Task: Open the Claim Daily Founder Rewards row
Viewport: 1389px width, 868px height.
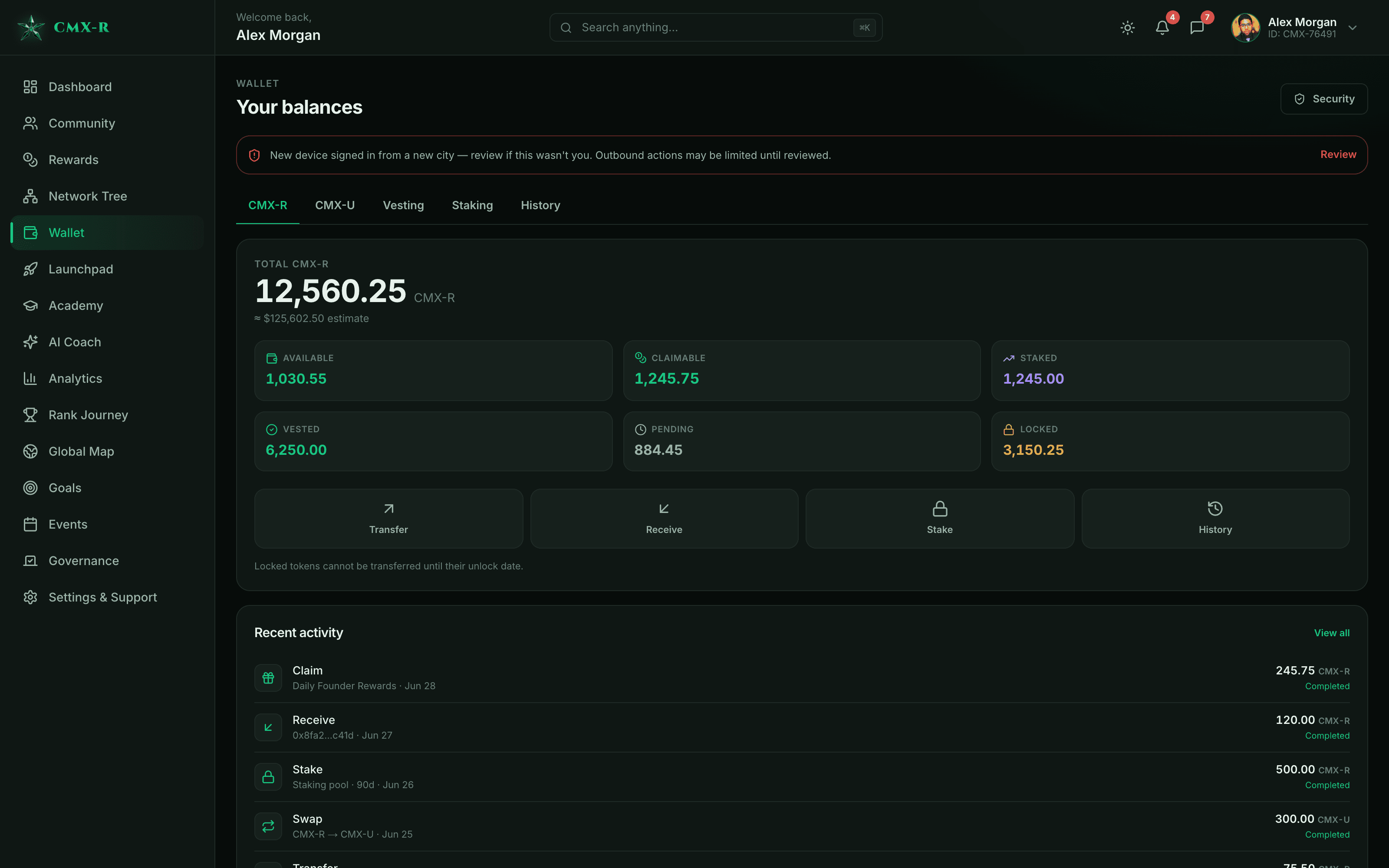Action: [802, 678]
